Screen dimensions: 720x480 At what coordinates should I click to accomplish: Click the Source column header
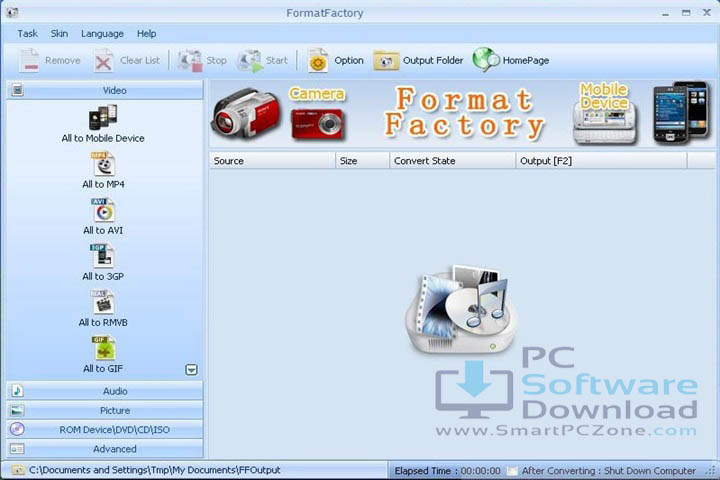click(x=272, y=161)
